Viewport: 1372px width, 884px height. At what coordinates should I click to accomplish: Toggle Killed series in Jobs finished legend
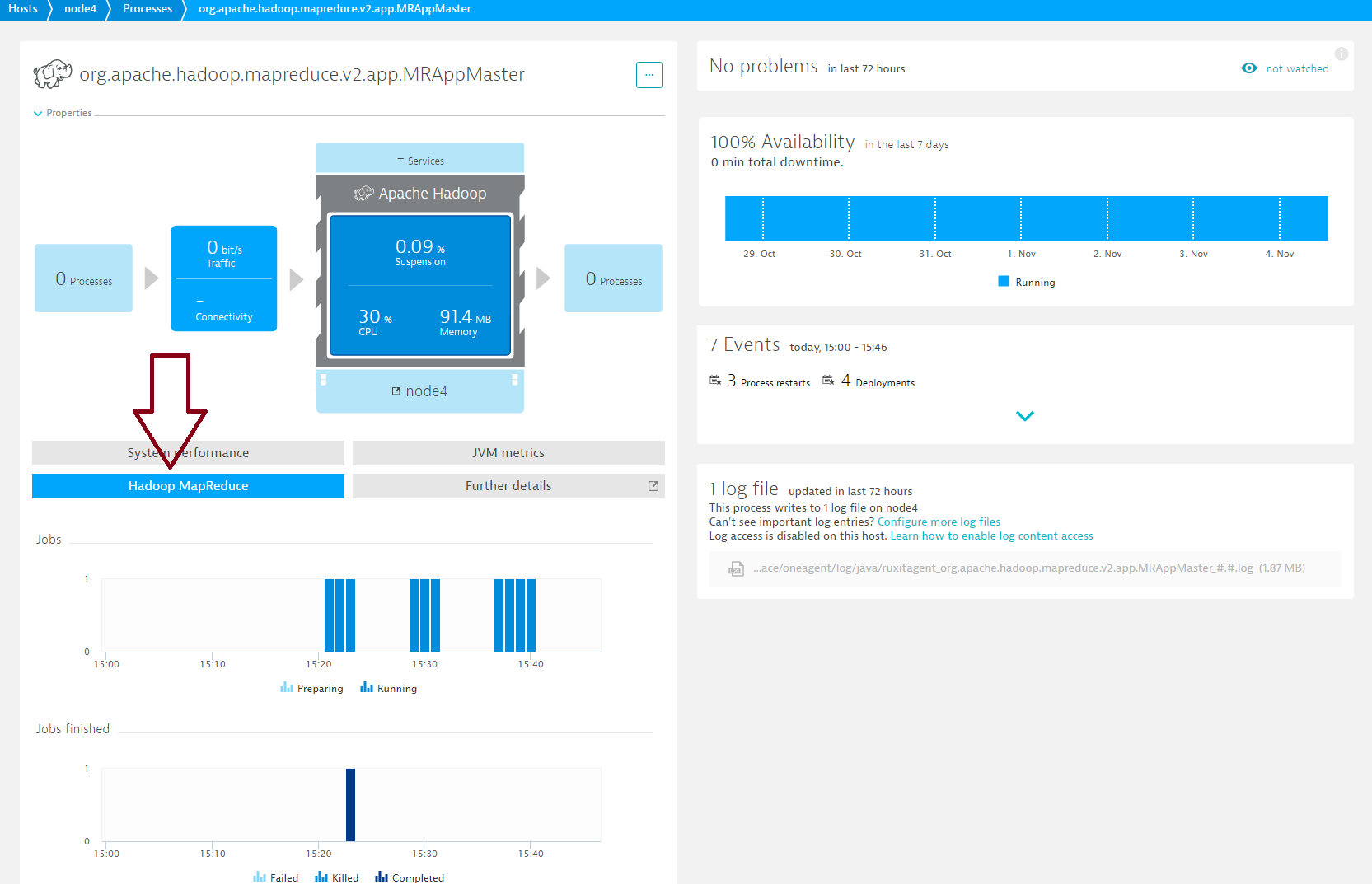[x=337, y=877]
